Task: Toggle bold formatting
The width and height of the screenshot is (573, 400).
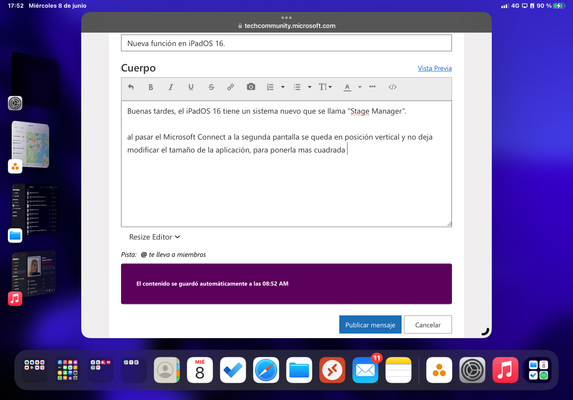Action: [151, 87]
